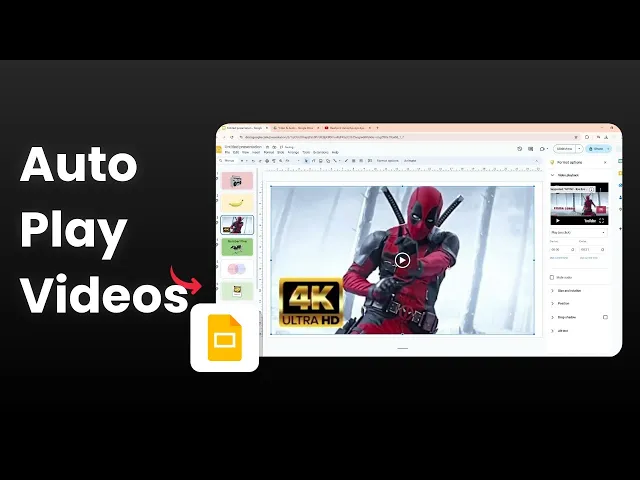The image size is (640, 480).
Task: Expand the Alt text section
Action: (x=553, y=331)
